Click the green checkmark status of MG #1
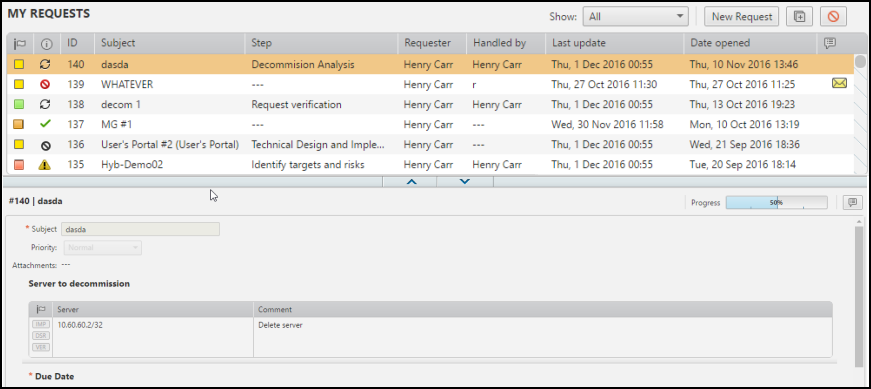Image resolution: width=871 pixels, height=389 pixels. [x=45, y=124]
